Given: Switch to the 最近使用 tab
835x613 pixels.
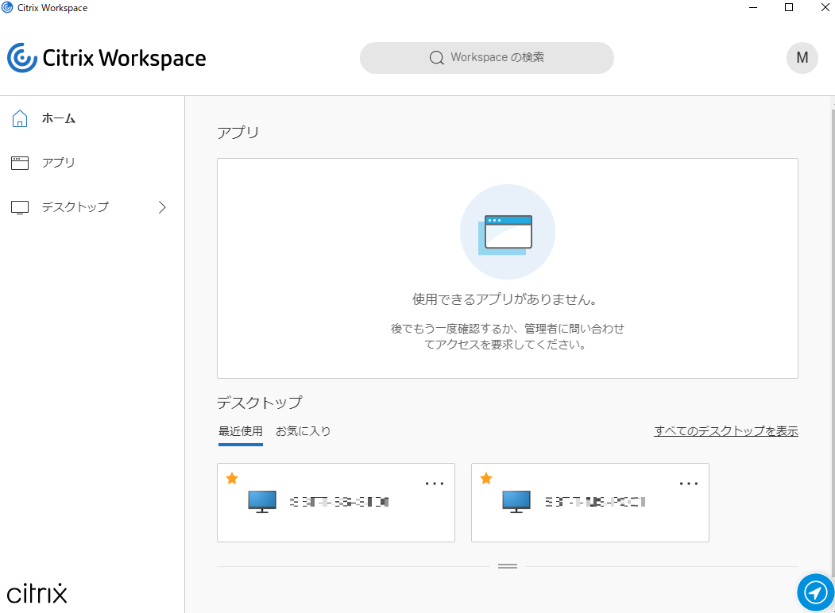Looking at the screenshot, I should click(240, 431).
